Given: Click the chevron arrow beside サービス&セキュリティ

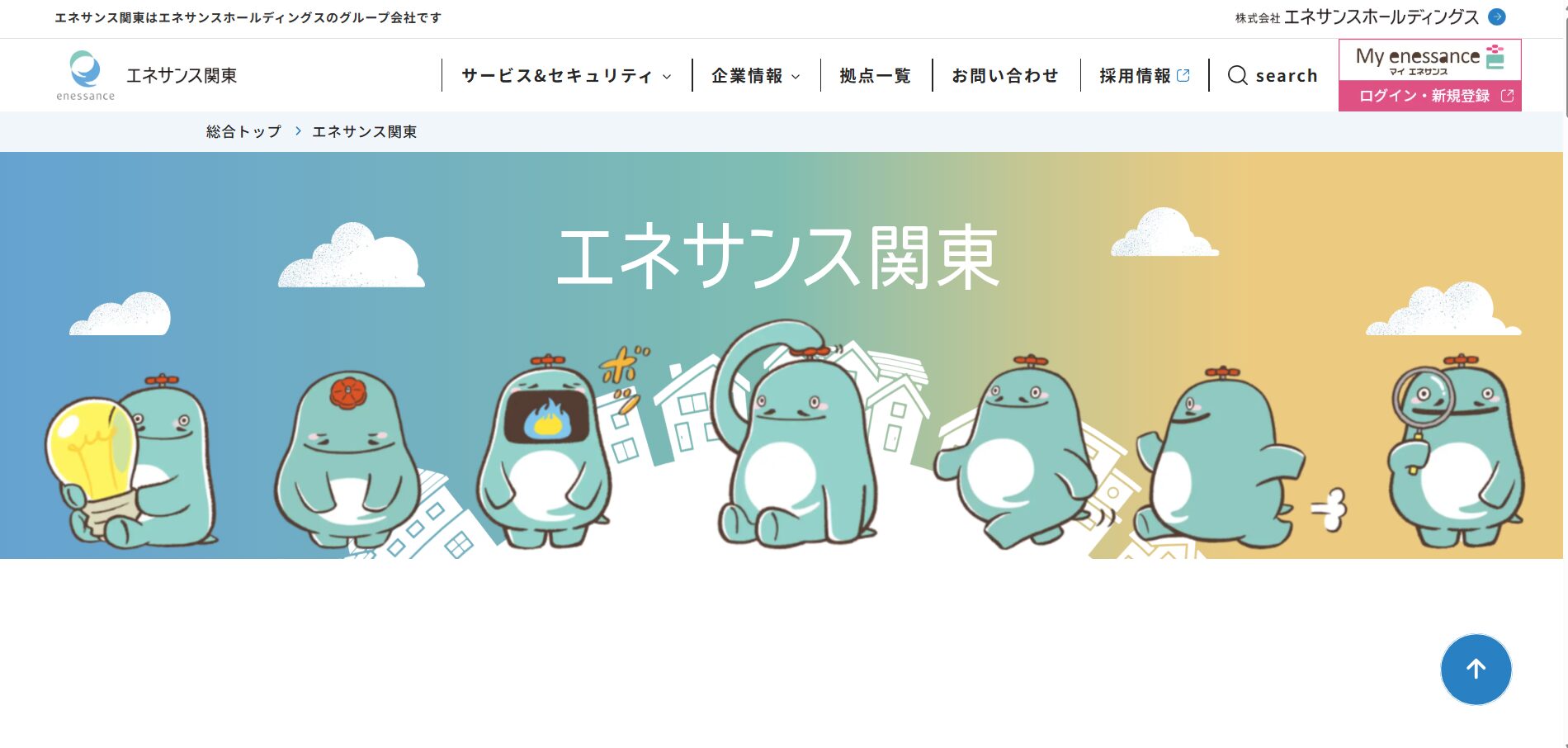Looking at the screenshot, I should 667,77.
